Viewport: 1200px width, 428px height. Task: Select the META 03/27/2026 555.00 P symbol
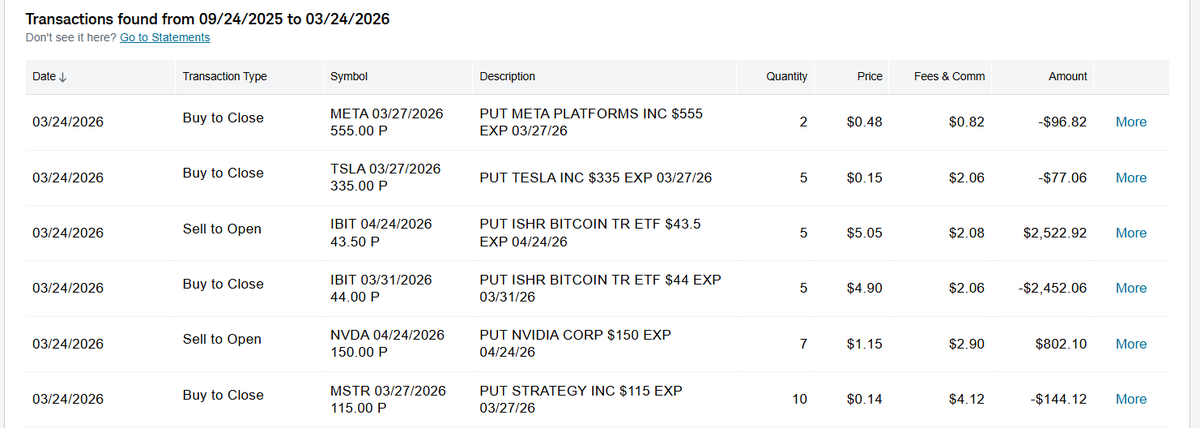coord(386,122)
